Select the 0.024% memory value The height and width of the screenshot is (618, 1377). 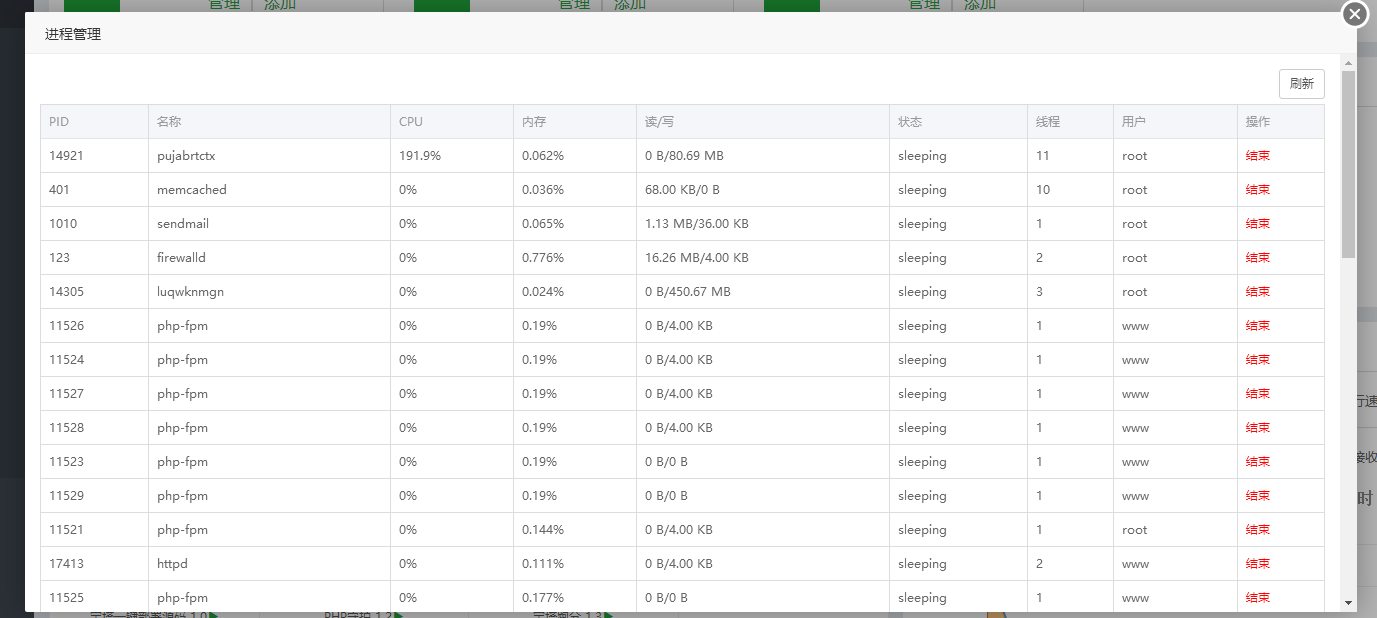[543, 292]
